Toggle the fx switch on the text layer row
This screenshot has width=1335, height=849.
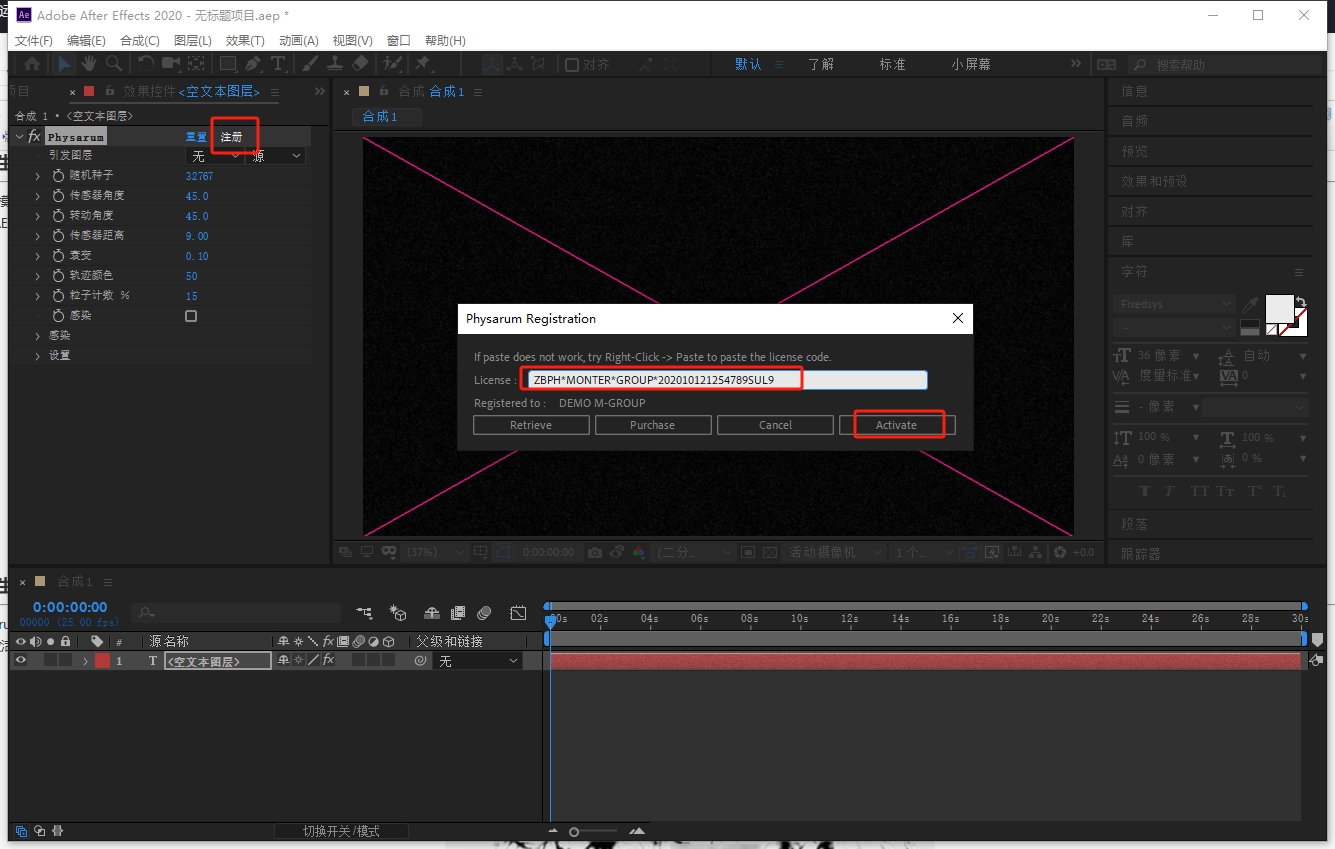point(328,660)
